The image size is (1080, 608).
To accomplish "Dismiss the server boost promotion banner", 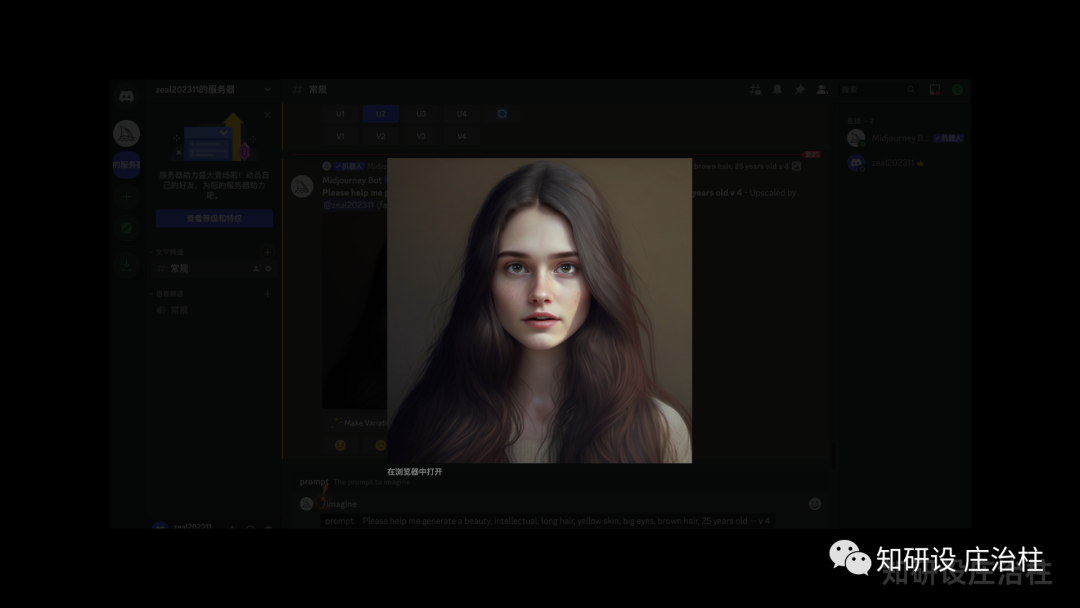I will point(268,115).
